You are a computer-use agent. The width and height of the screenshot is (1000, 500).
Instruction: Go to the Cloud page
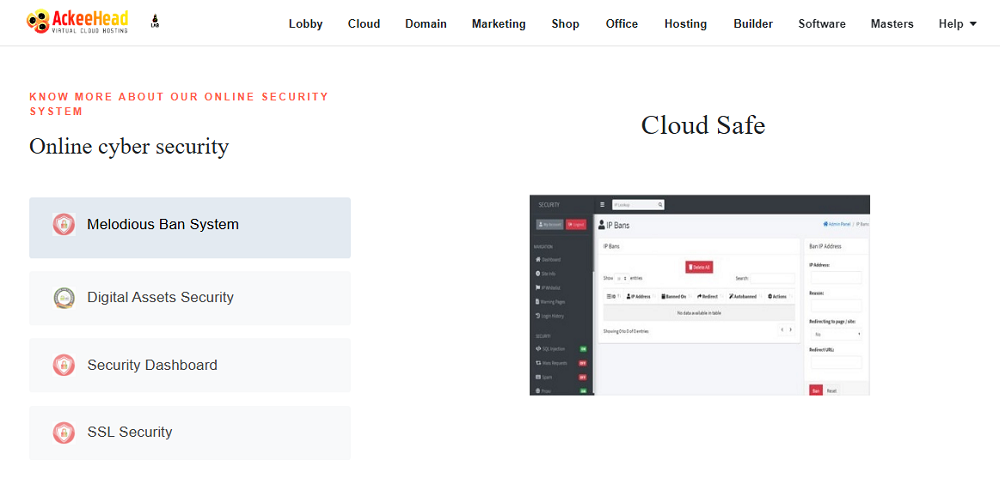coord(364,24)
